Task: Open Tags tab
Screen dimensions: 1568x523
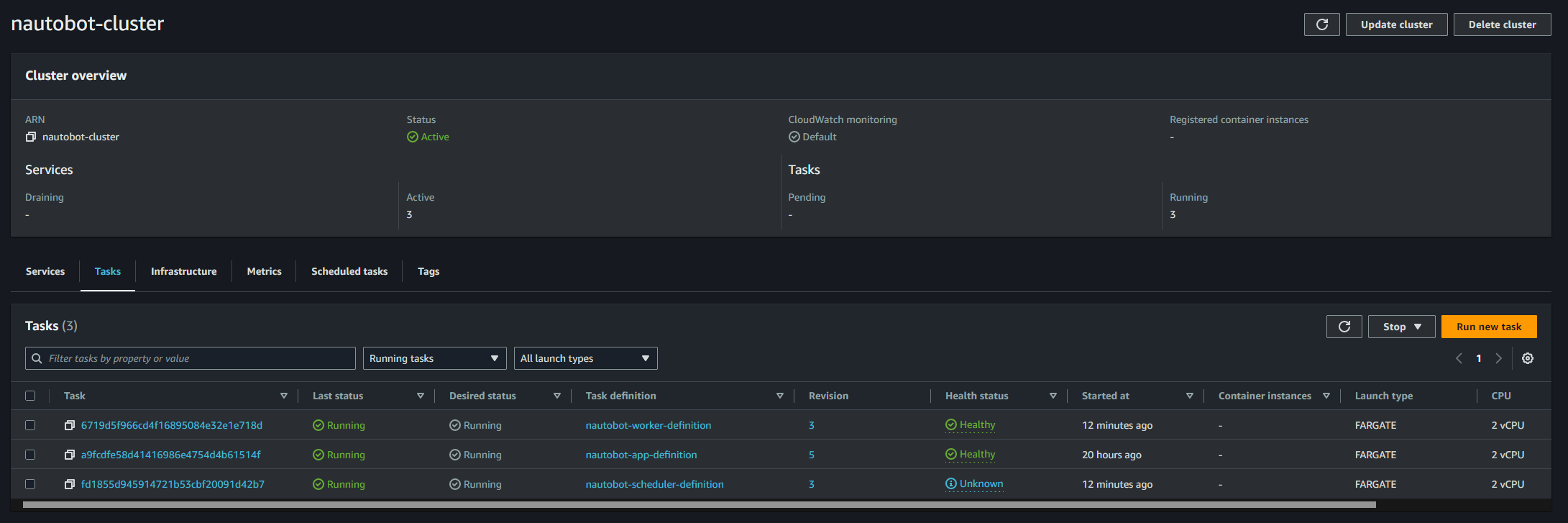Action: [x=428, y=271]
